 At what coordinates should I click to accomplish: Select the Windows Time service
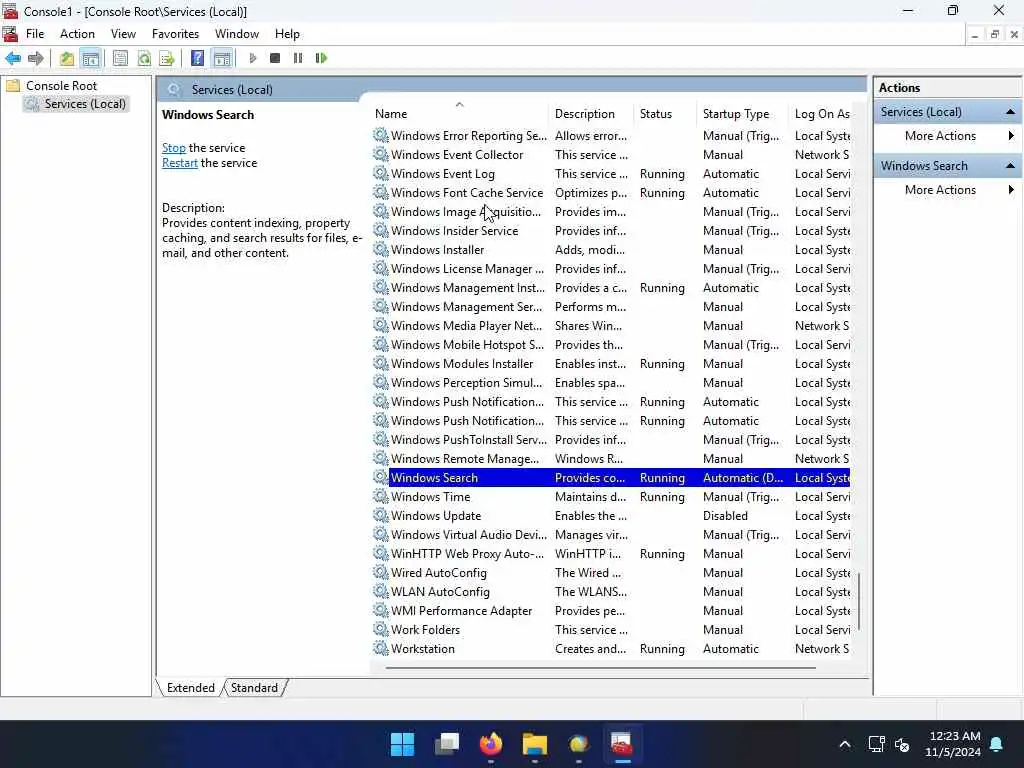pyautogui.click(x=611, y=496)
